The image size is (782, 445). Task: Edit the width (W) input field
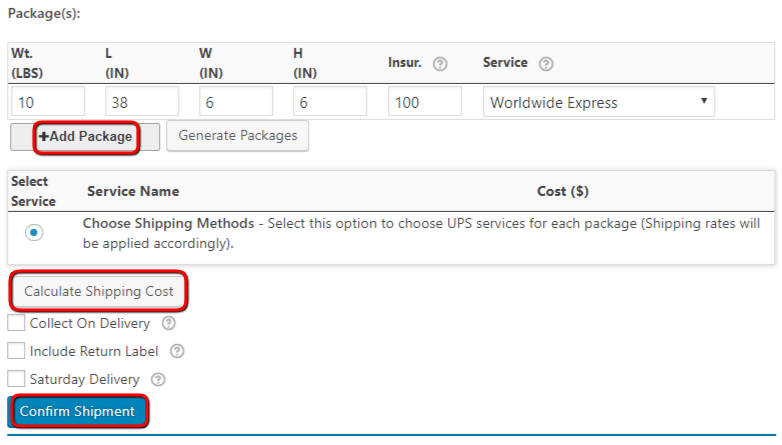coord(236,101)
